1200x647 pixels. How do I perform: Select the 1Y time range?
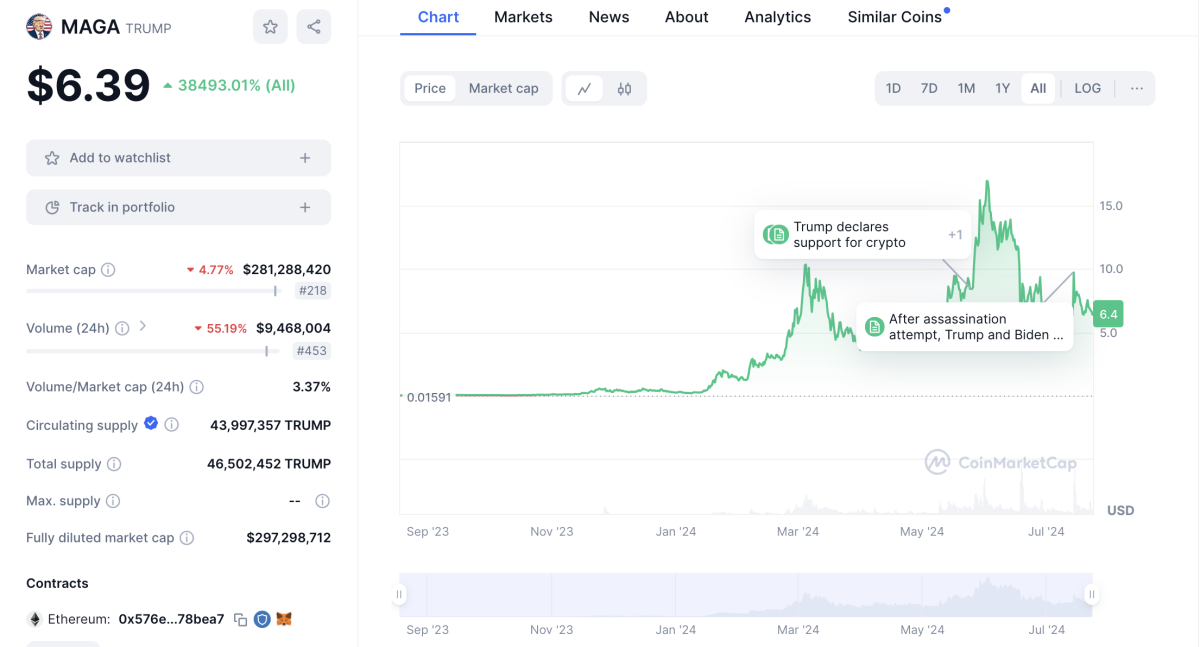[x=1002, y=88]
